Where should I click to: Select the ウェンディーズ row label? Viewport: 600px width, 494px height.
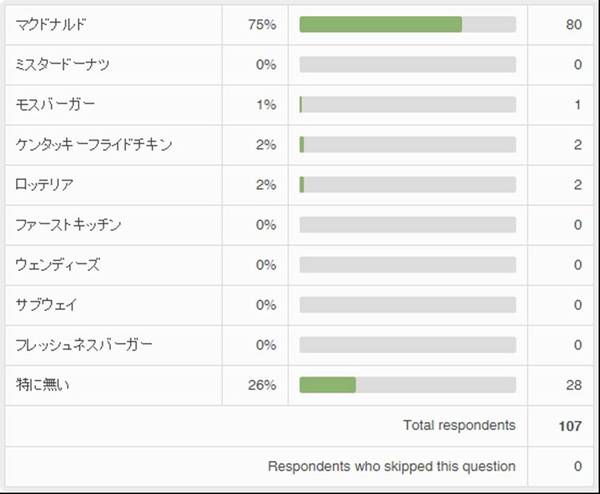[58, 265]
